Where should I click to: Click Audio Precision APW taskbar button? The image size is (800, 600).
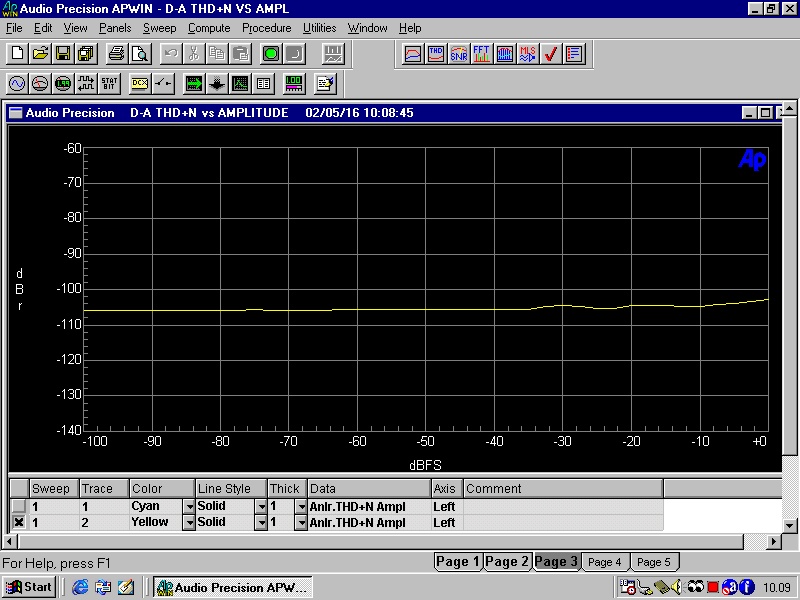click(x=232, y=588)
